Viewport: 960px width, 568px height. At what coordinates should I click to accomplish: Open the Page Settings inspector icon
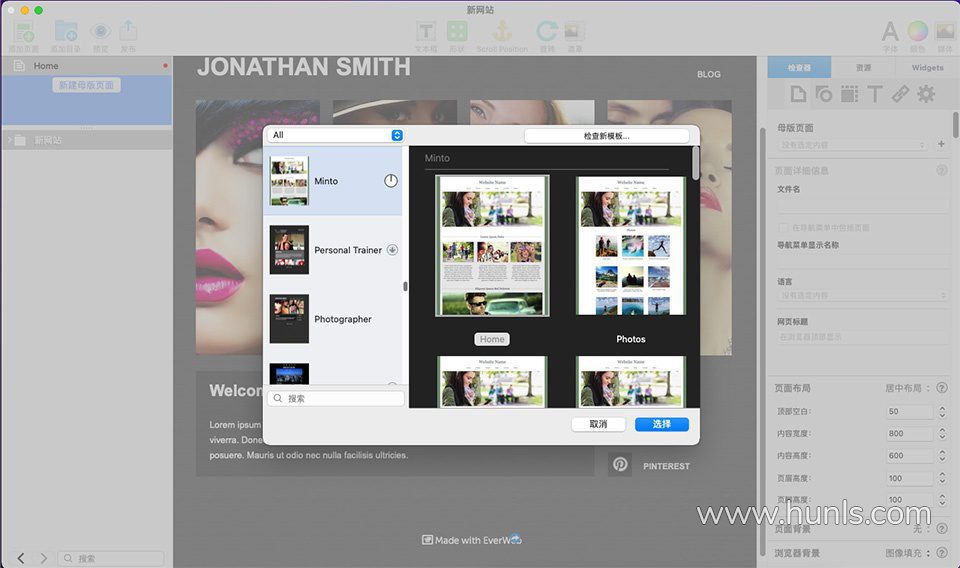point(798,94)
